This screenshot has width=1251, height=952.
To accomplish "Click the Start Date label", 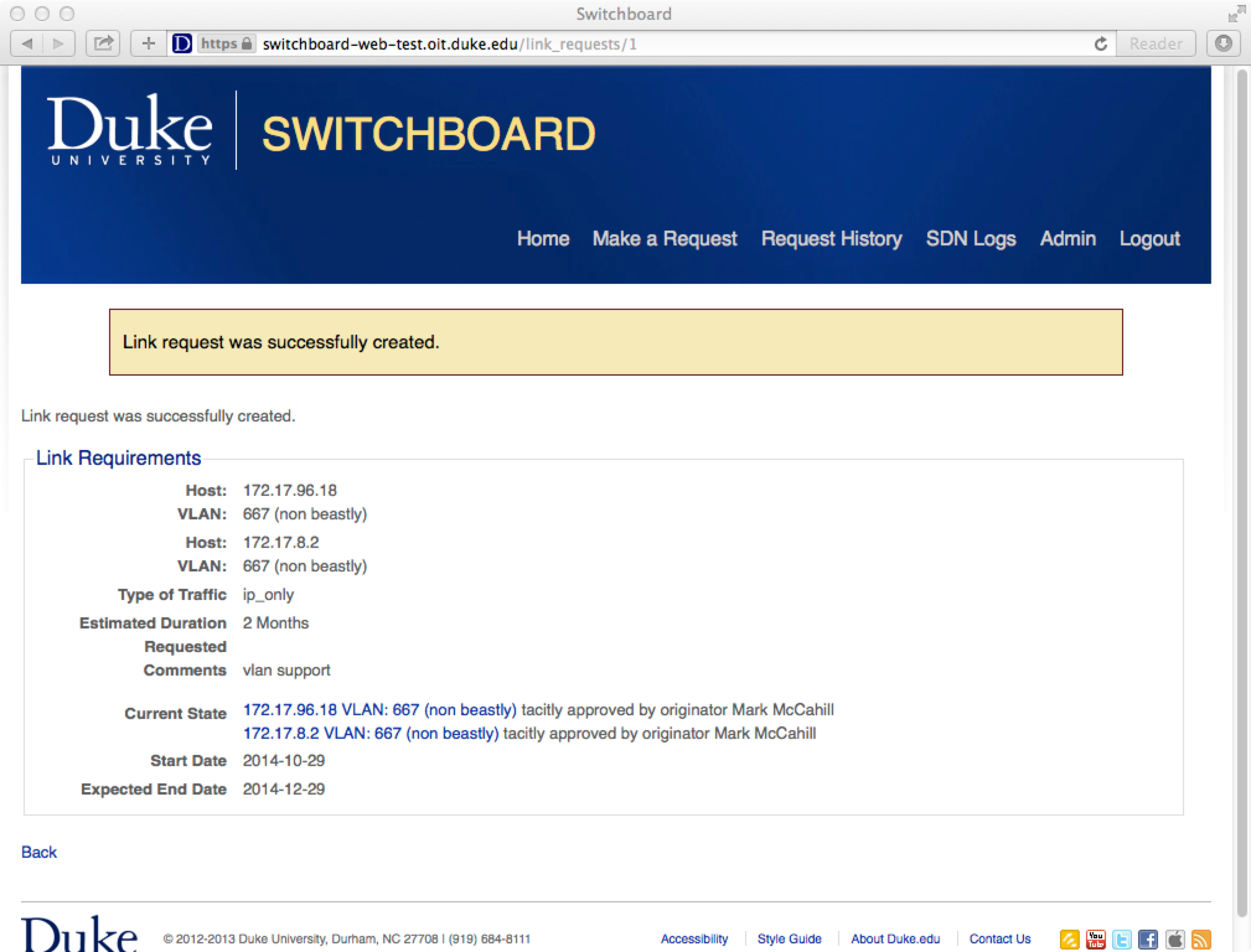I will [188, 760].
